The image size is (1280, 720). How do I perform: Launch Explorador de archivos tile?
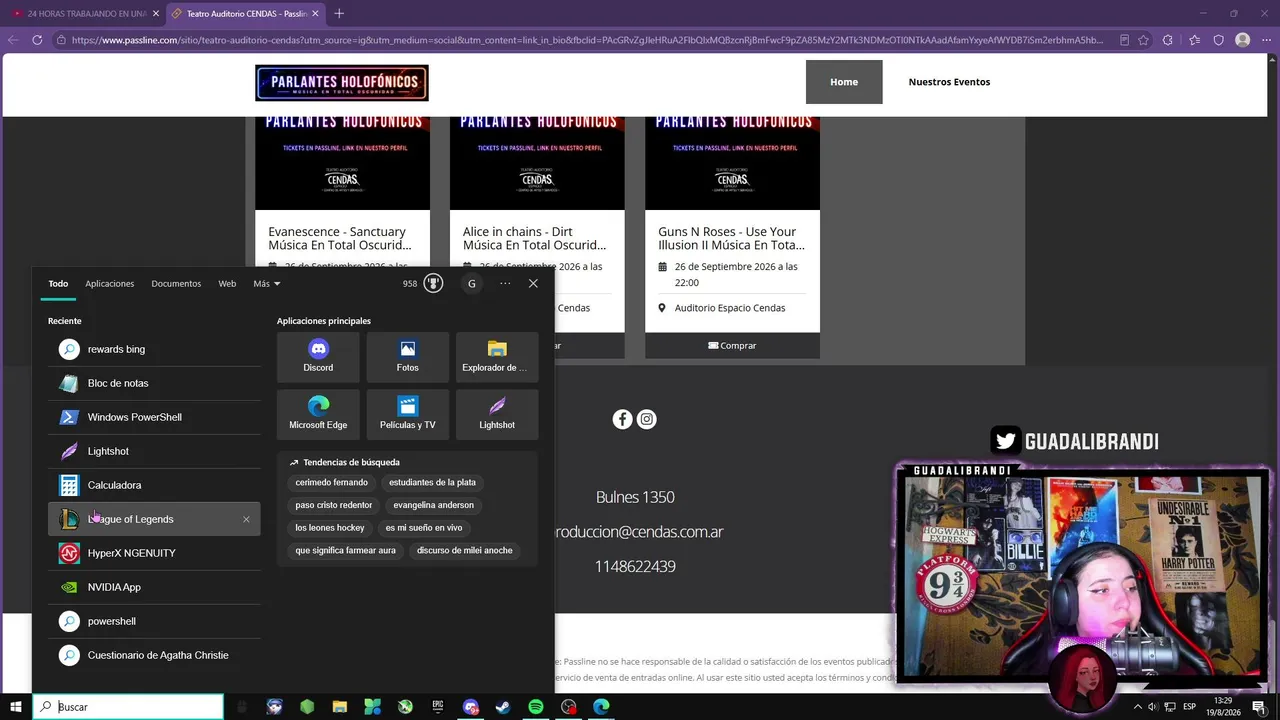[497, 357]
